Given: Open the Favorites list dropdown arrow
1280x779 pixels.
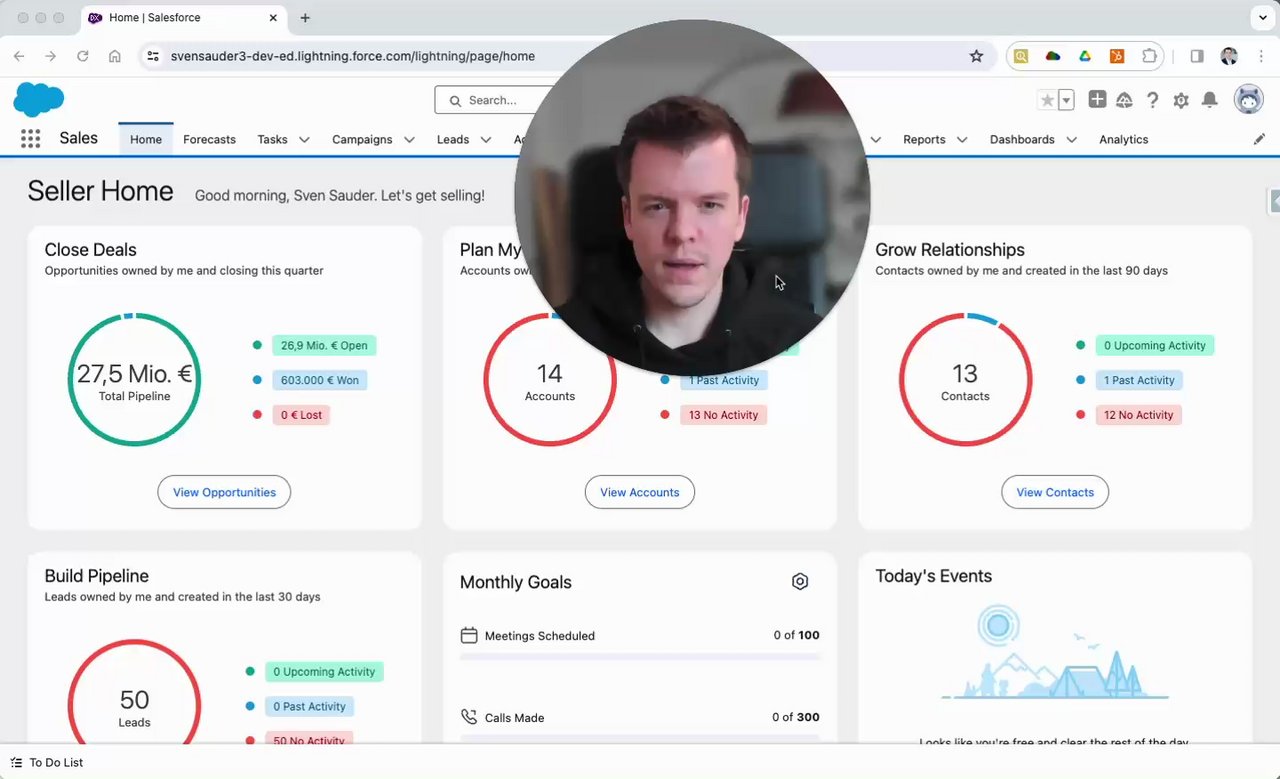Looking at the screenshot, I should tap(1066, 100).
